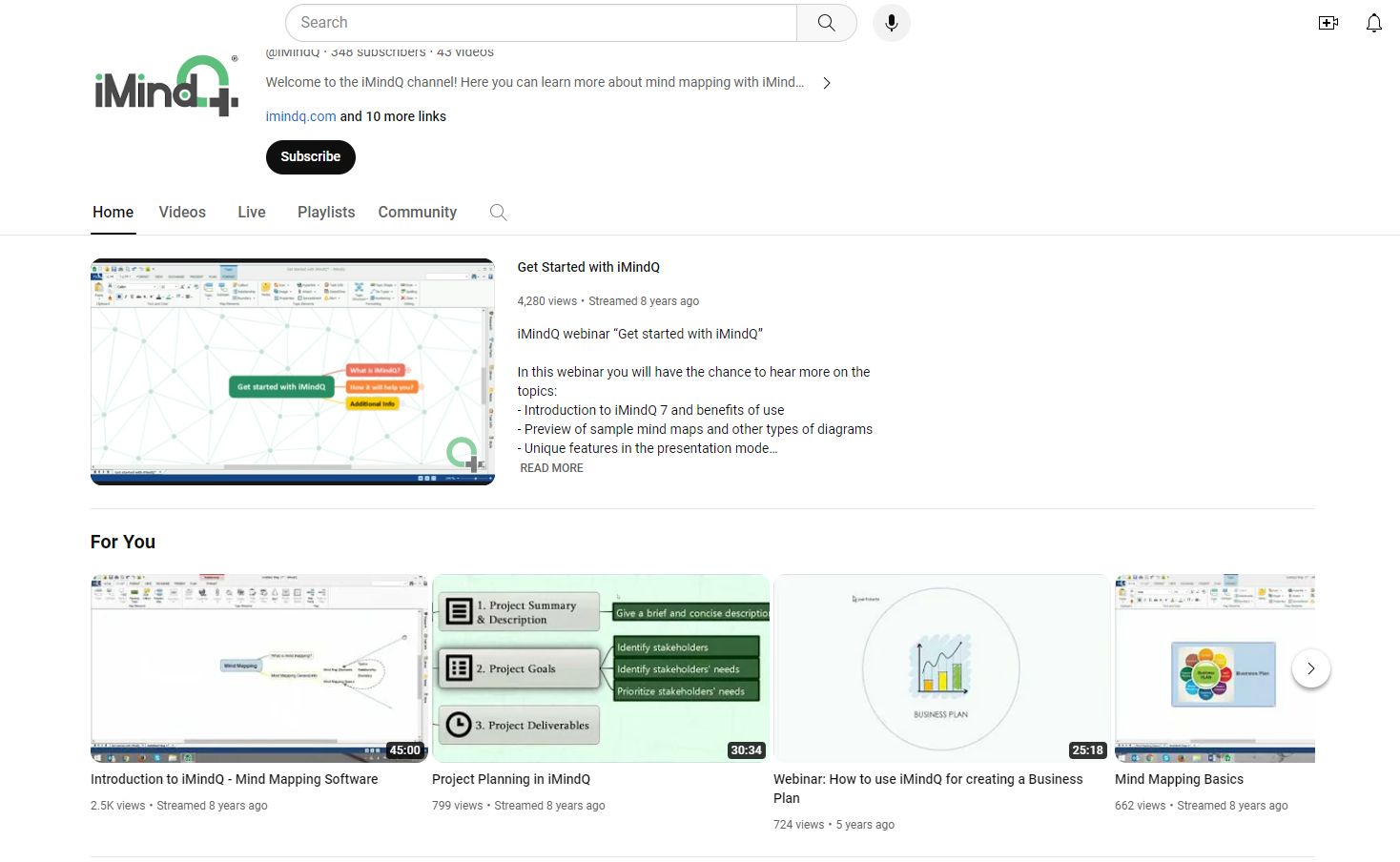Open the Project Planning in iMindQ thumbnail

(x=600, y=668)
